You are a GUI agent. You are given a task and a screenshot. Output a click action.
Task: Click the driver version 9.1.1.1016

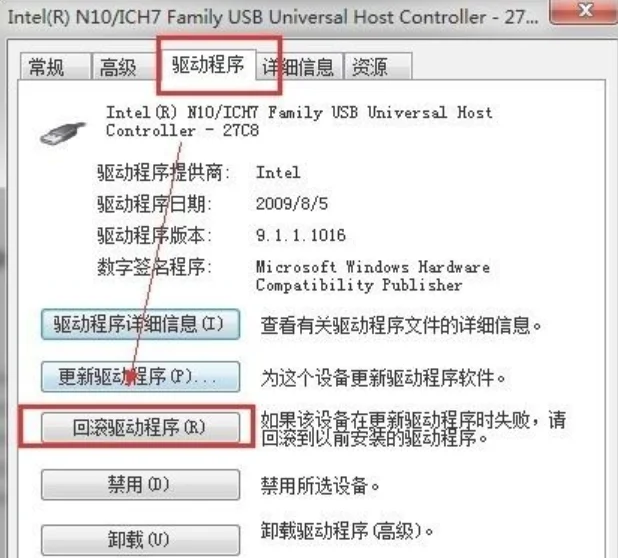click(301, 235)
